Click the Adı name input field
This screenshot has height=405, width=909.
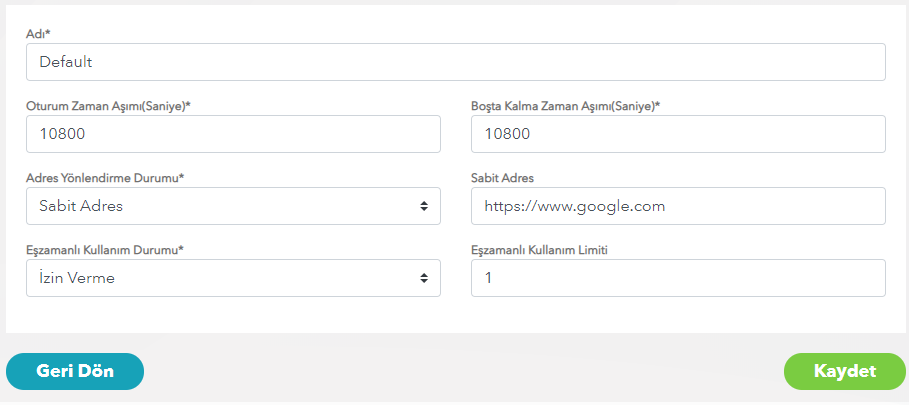[x=455, y=62]
